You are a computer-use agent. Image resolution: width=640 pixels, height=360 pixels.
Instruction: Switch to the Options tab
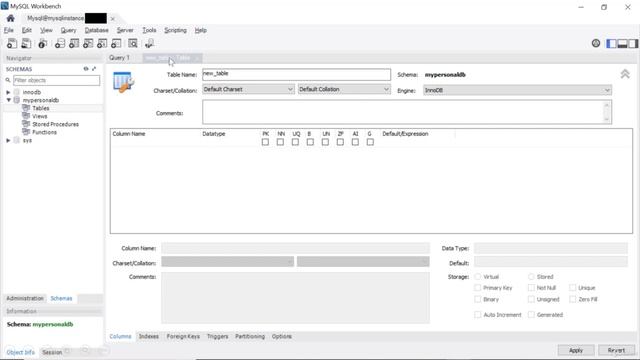point(282,336)
